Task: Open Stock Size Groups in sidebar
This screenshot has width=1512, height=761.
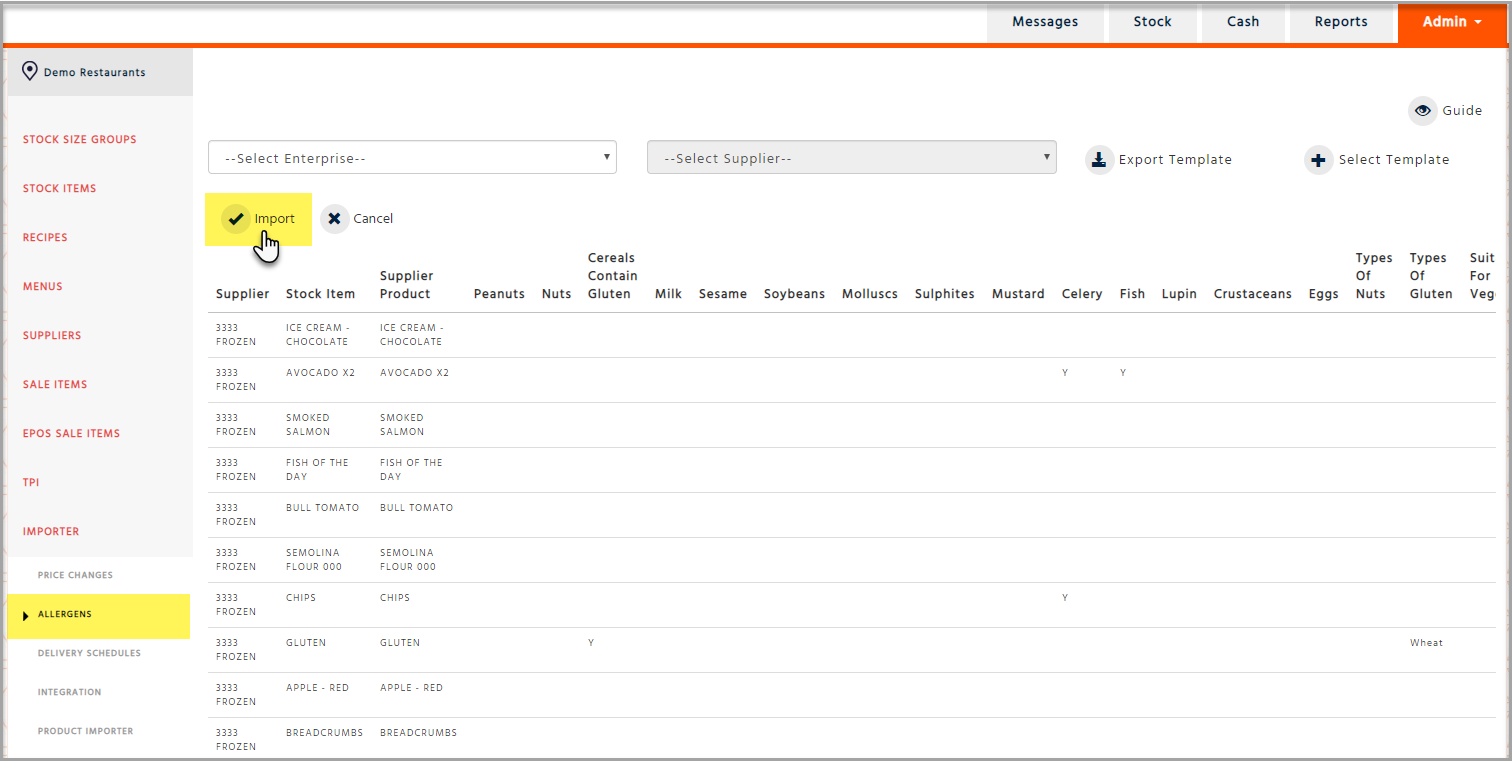Action: 80,140
